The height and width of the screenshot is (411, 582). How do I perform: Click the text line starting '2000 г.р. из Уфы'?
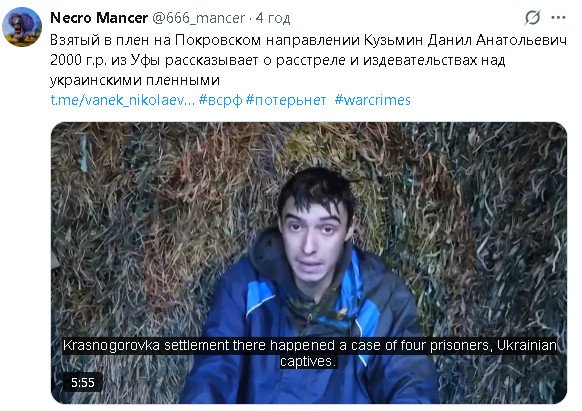(278, 60)
